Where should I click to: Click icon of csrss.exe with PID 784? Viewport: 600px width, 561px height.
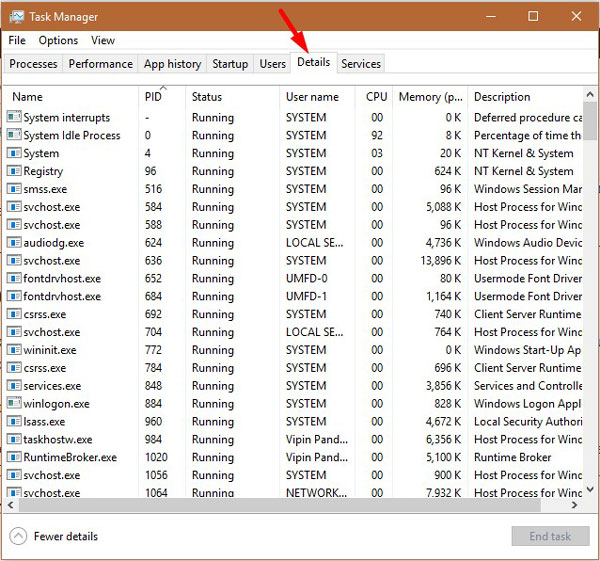[14, 368]
